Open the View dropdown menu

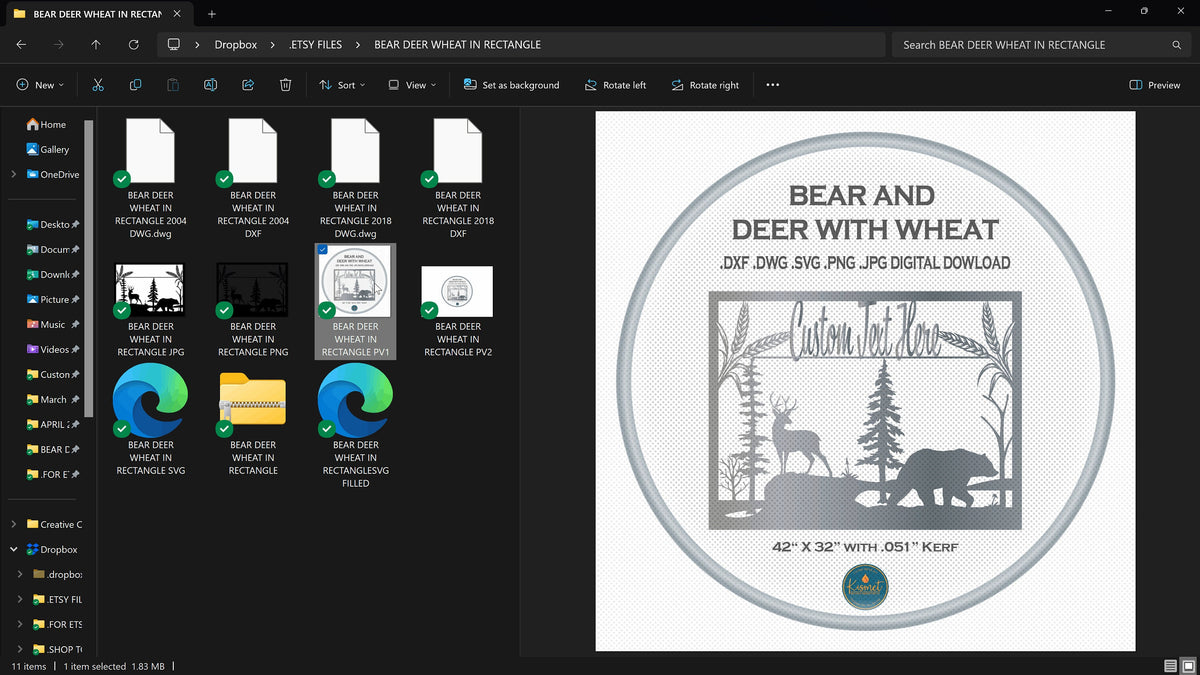click(412, 85)
